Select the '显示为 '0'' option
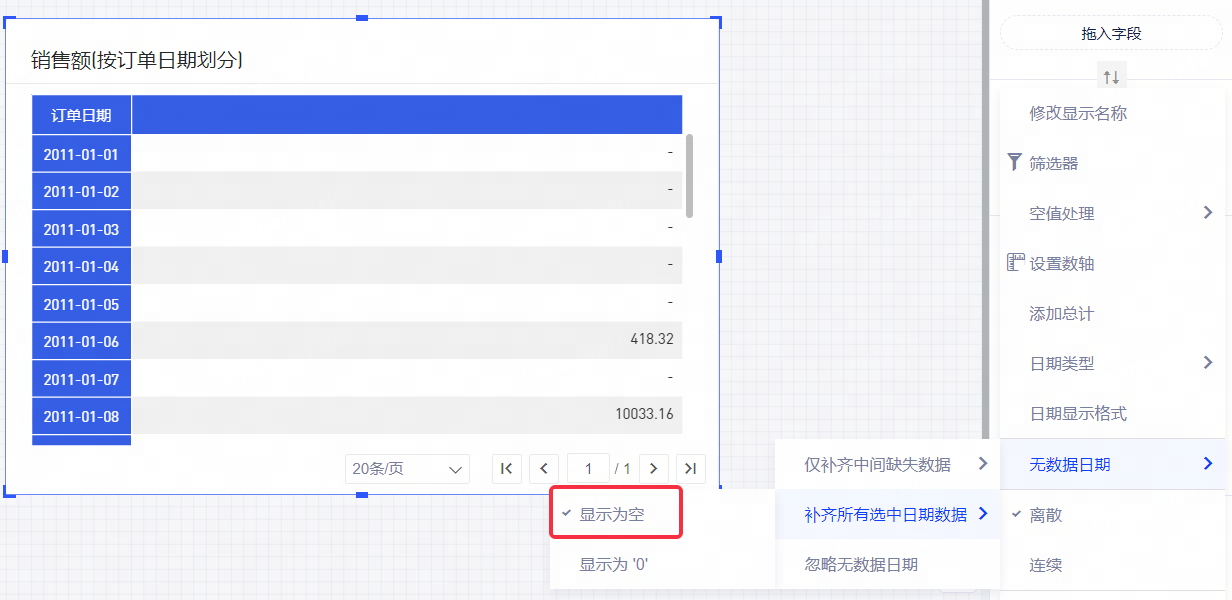 tap(614, 564)
